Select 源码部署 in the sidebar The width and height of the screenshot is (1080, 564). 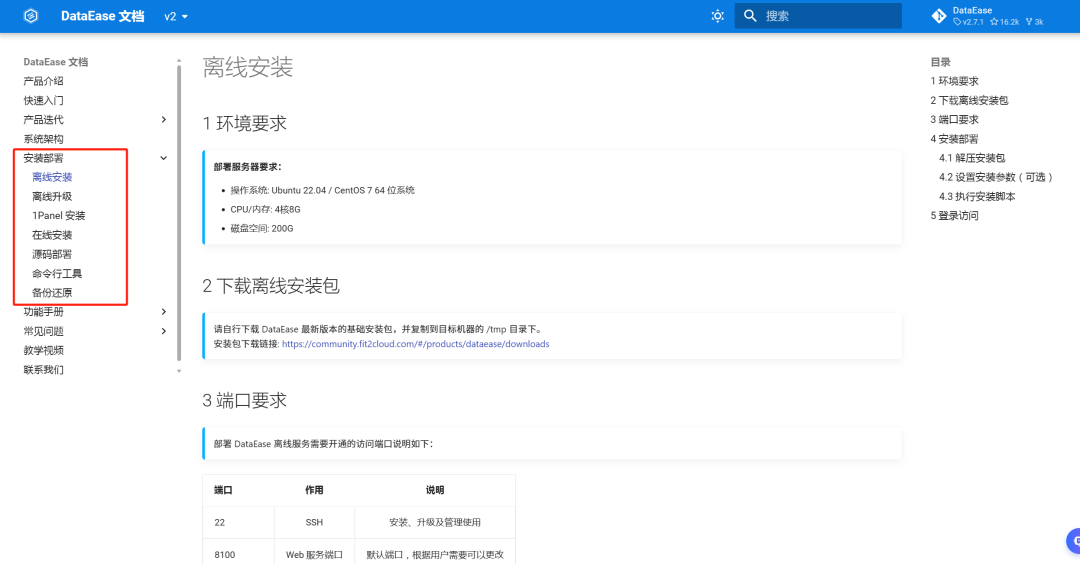52,254
